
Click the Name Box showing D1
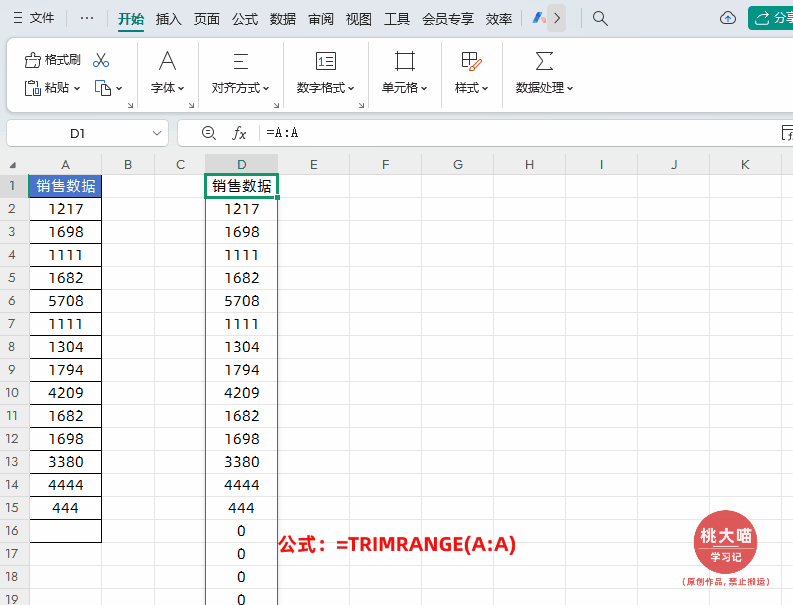[78, 134]
